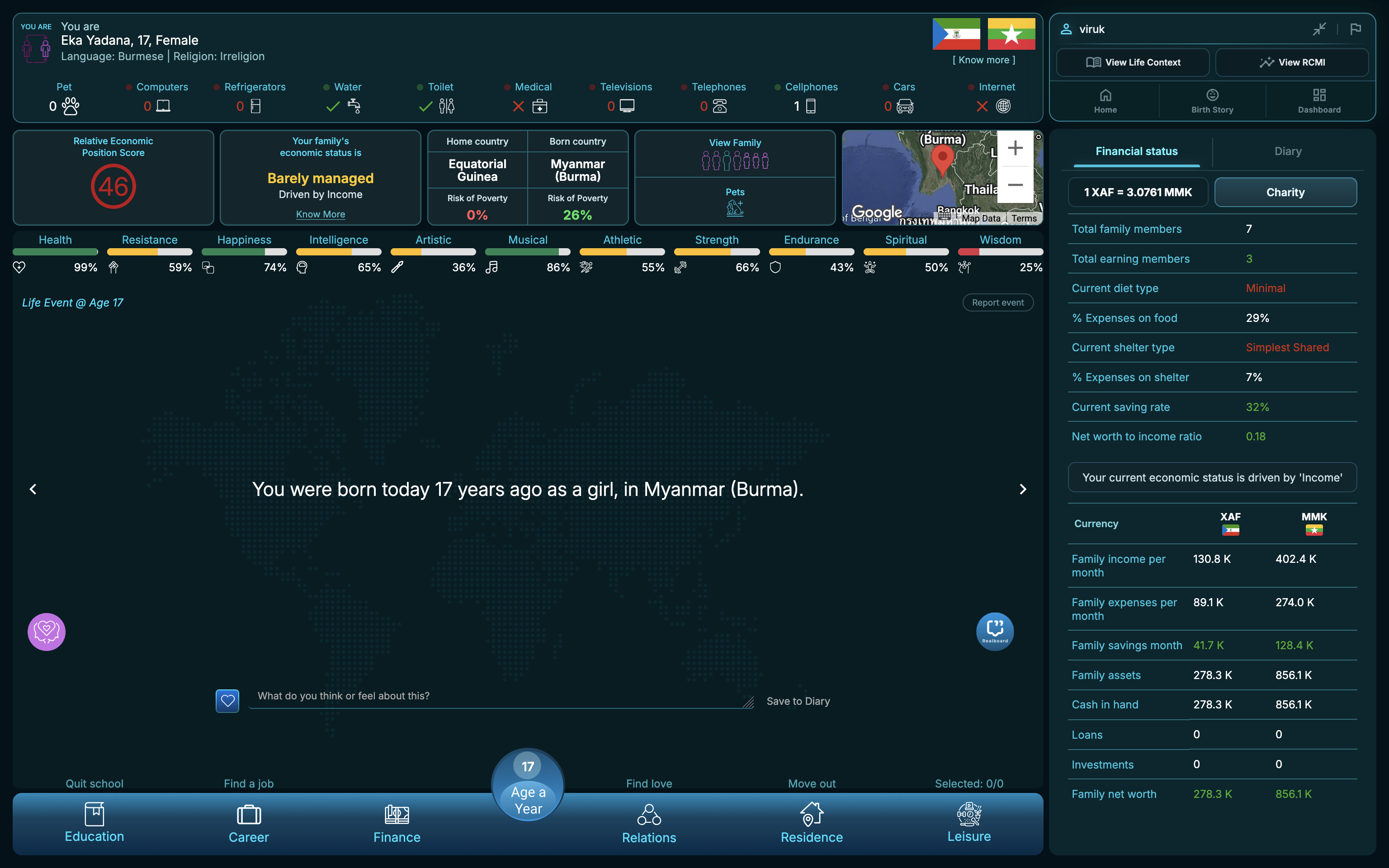
Task: Click the Realboard chat icon
Action: 995,632
